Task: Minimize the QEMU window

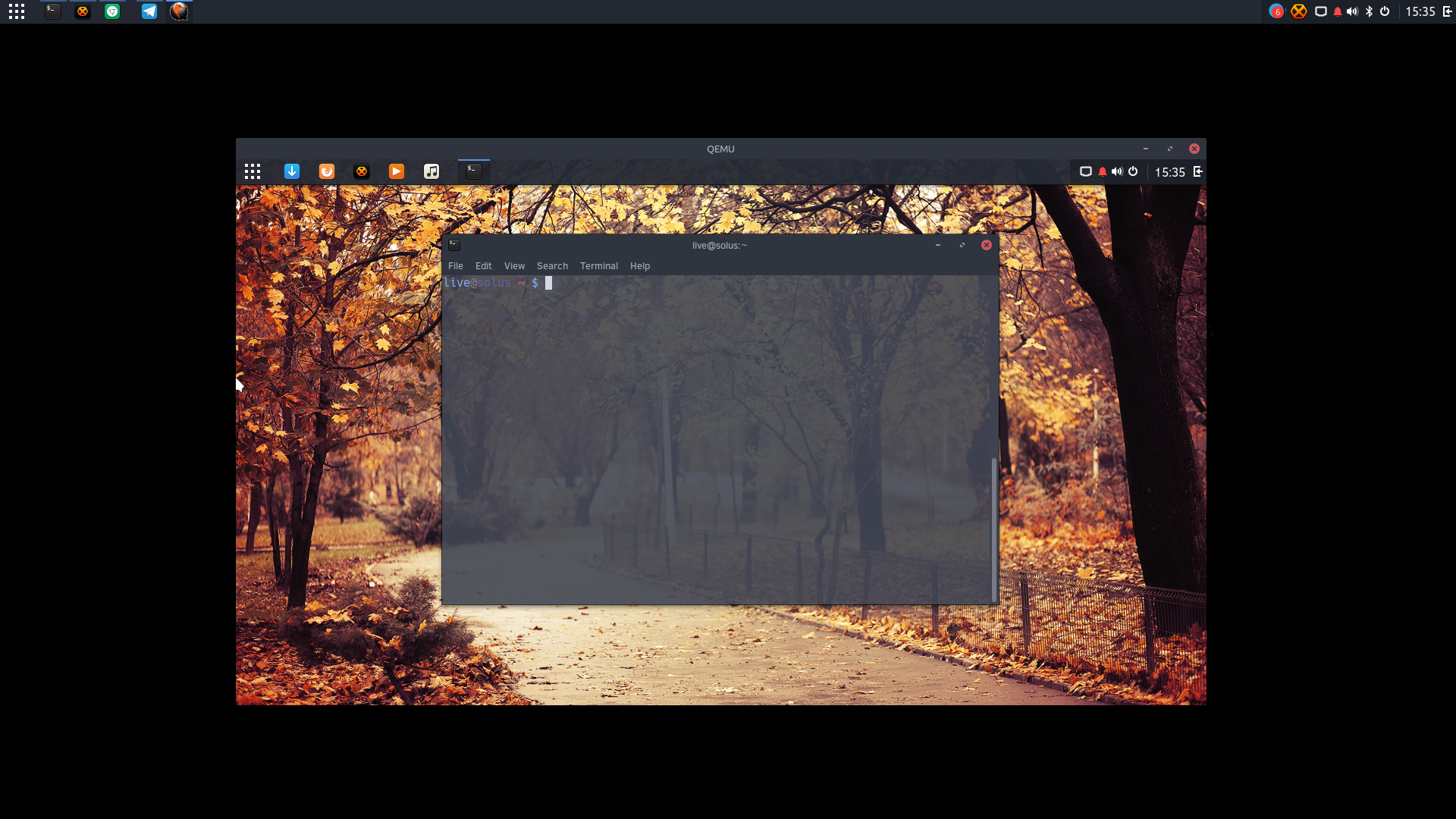Action: click(x=1146, y=149)
